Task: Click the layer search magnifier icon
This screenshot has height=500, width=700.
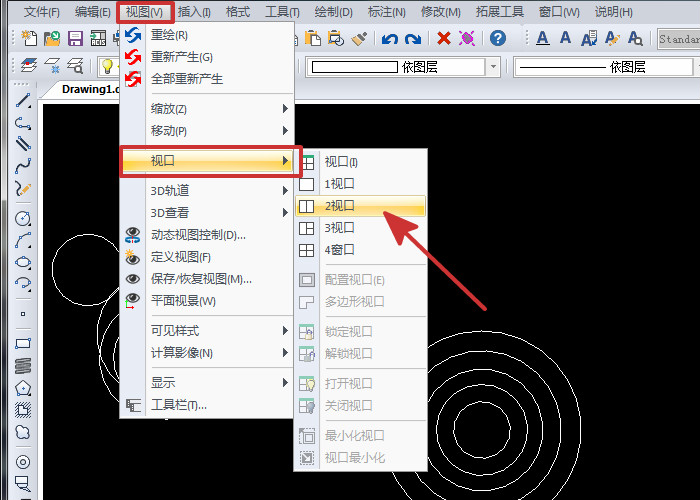Action: (75, 66)
